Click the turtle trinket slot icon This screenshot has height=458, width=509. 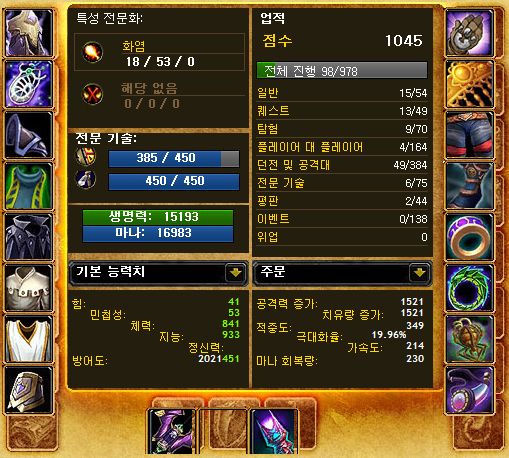click(469, 339)
